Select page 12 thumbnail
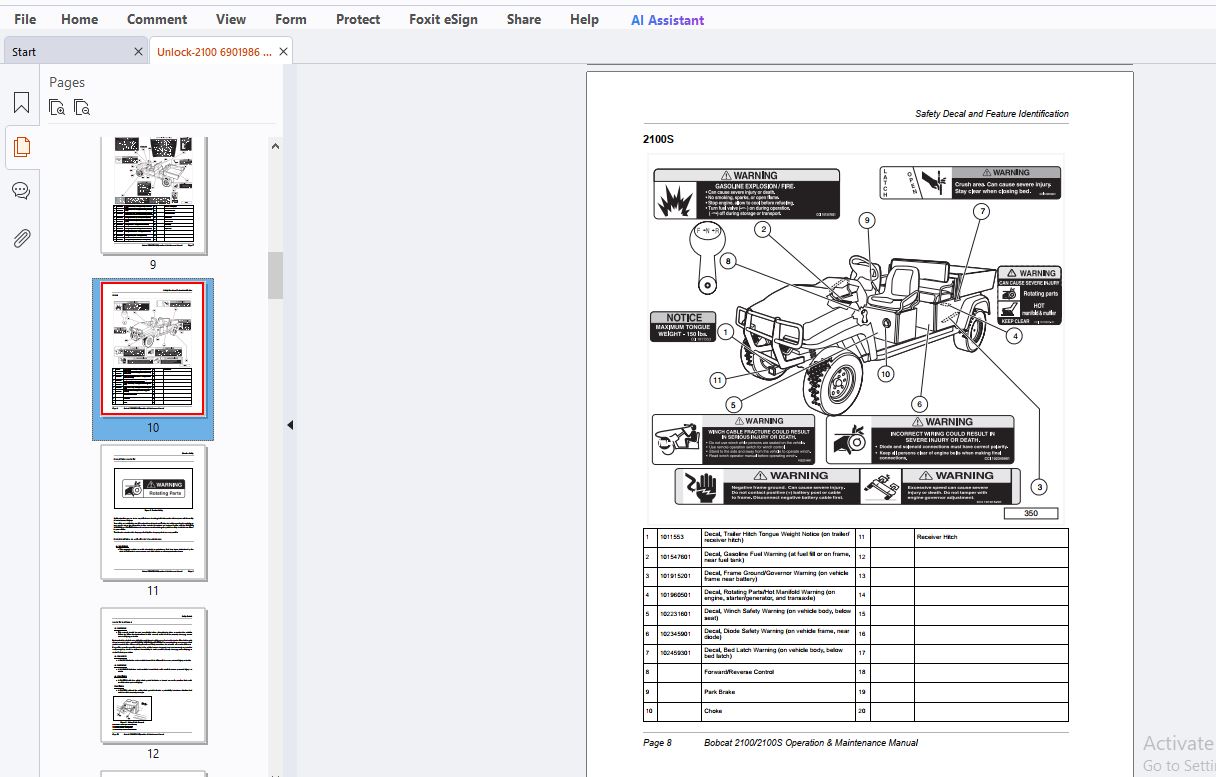The image size is (1216, 777). (x=153, y=675)
